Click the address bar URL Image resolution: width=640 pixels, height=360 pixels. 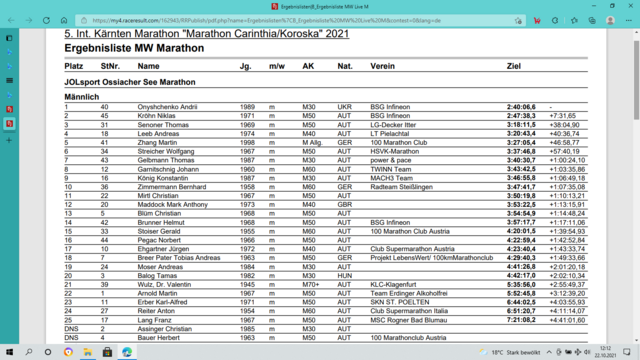coord(266,20)
